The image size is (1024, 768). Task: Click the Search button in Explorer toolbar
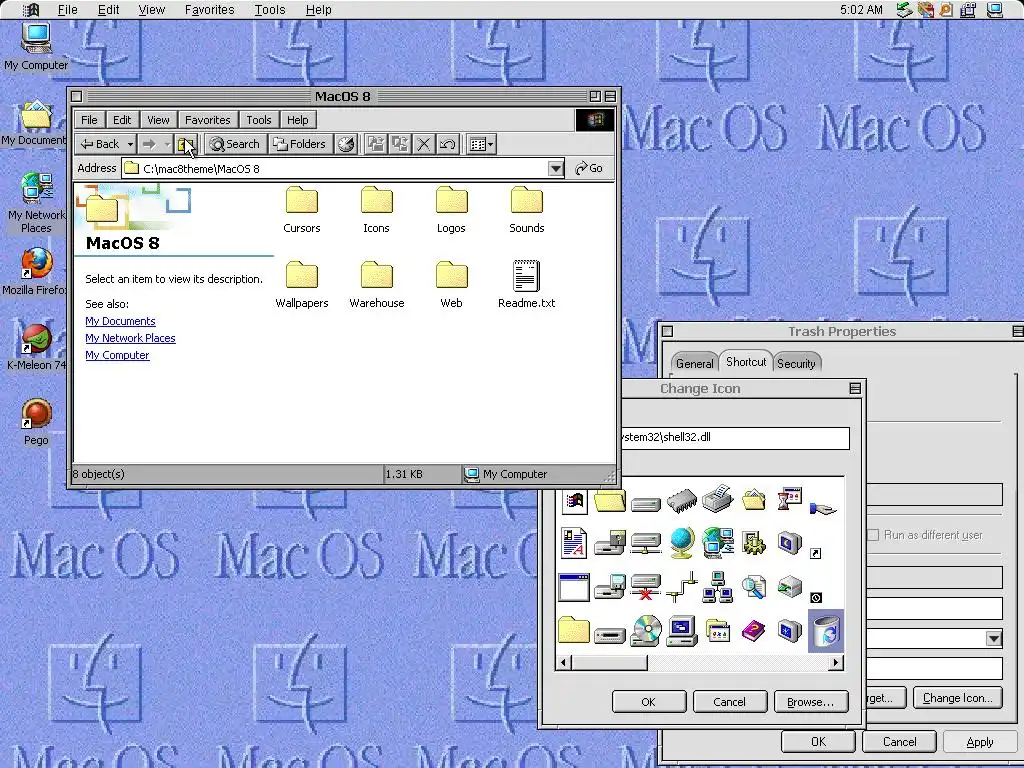[x=235, y=144]
